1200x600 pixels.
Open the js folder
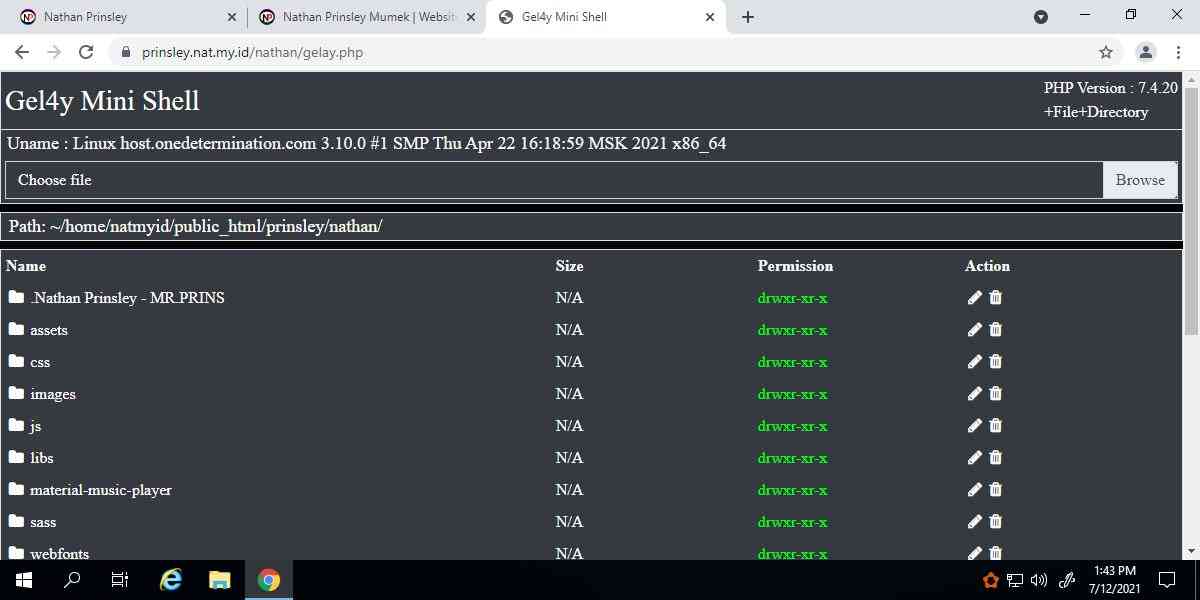coord(35,426)
